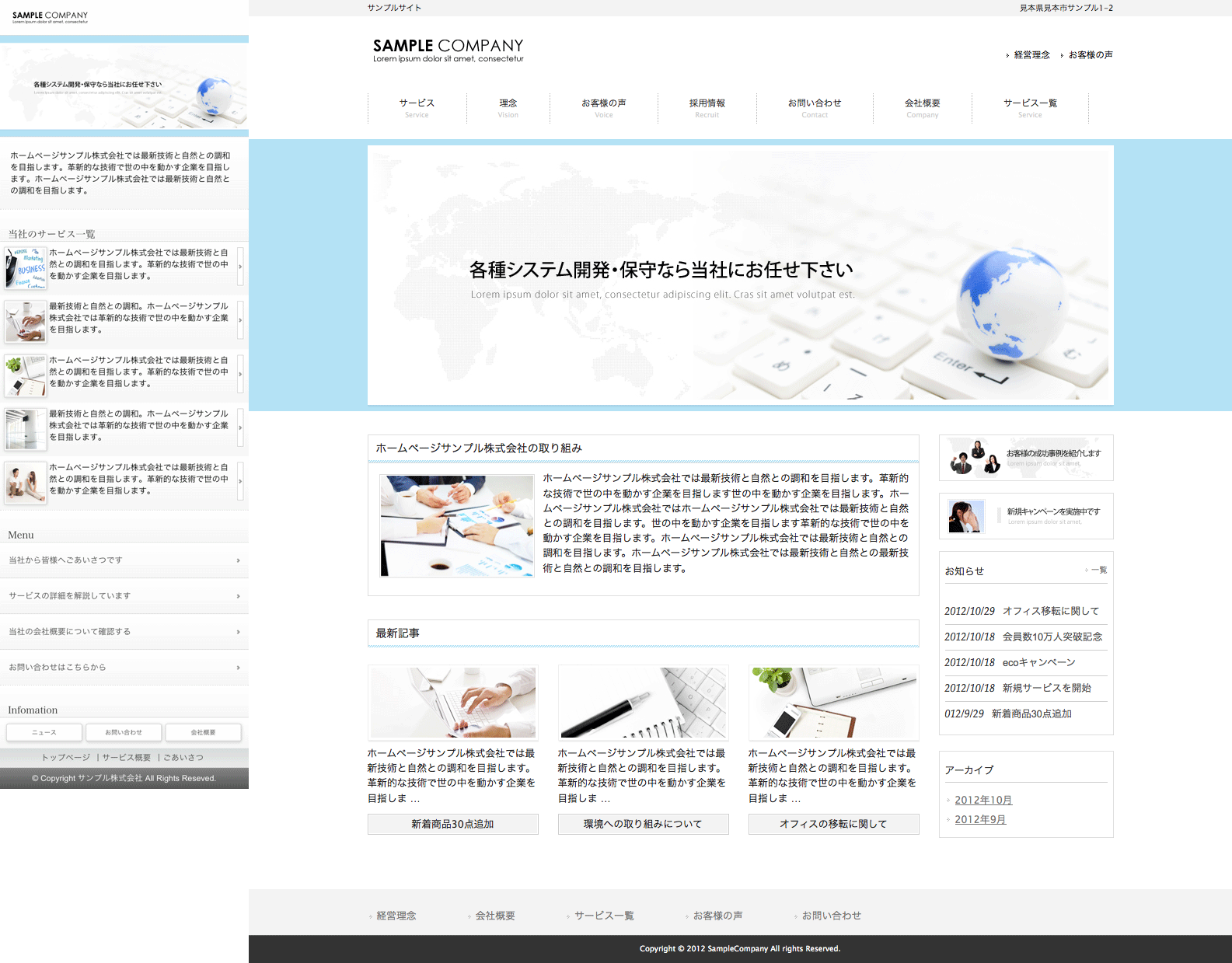Click the 会社概要 link in footer
The height and width of the screenshot is (963, 1232).
pyautogui.click(x=495, y=916)
